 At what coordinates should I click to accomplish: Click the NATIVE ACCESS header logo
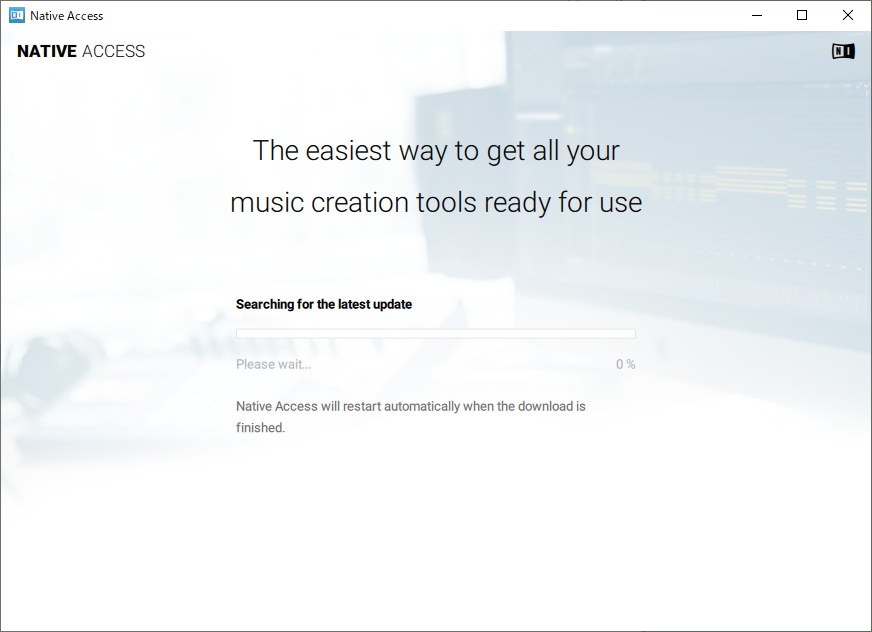coord(81,51)
